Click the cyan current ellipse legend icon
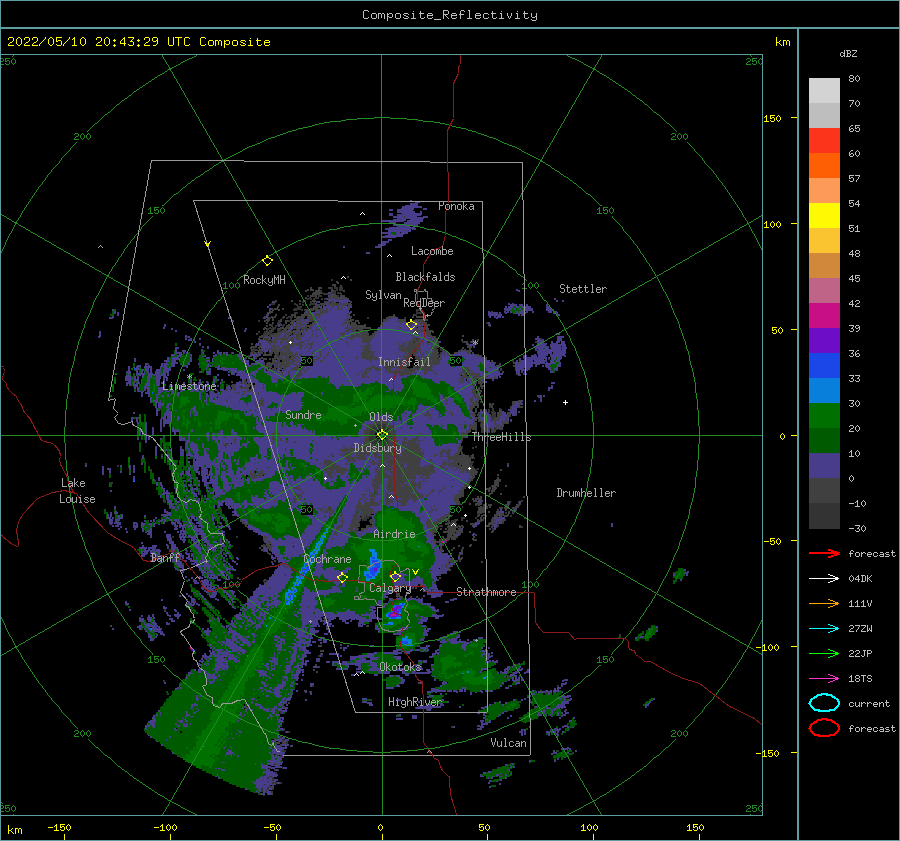 tap(824, 703)
